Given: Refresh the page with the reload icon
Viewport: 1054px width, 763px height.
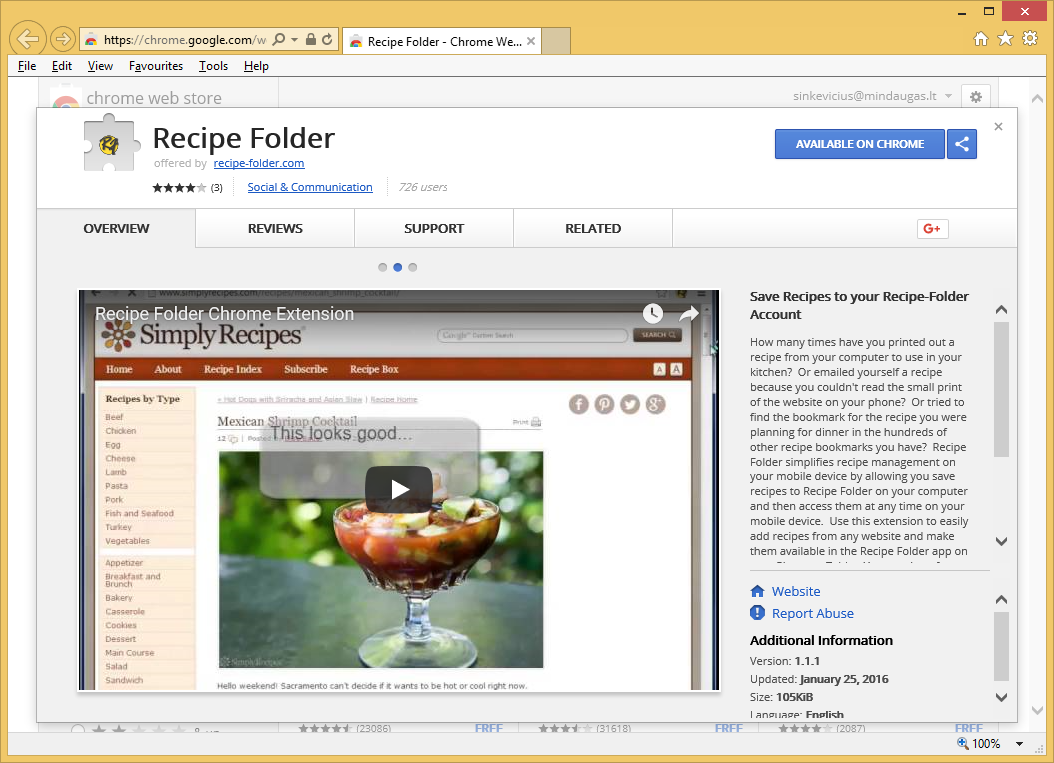Looking at the screenshot, I should point(327,40).
